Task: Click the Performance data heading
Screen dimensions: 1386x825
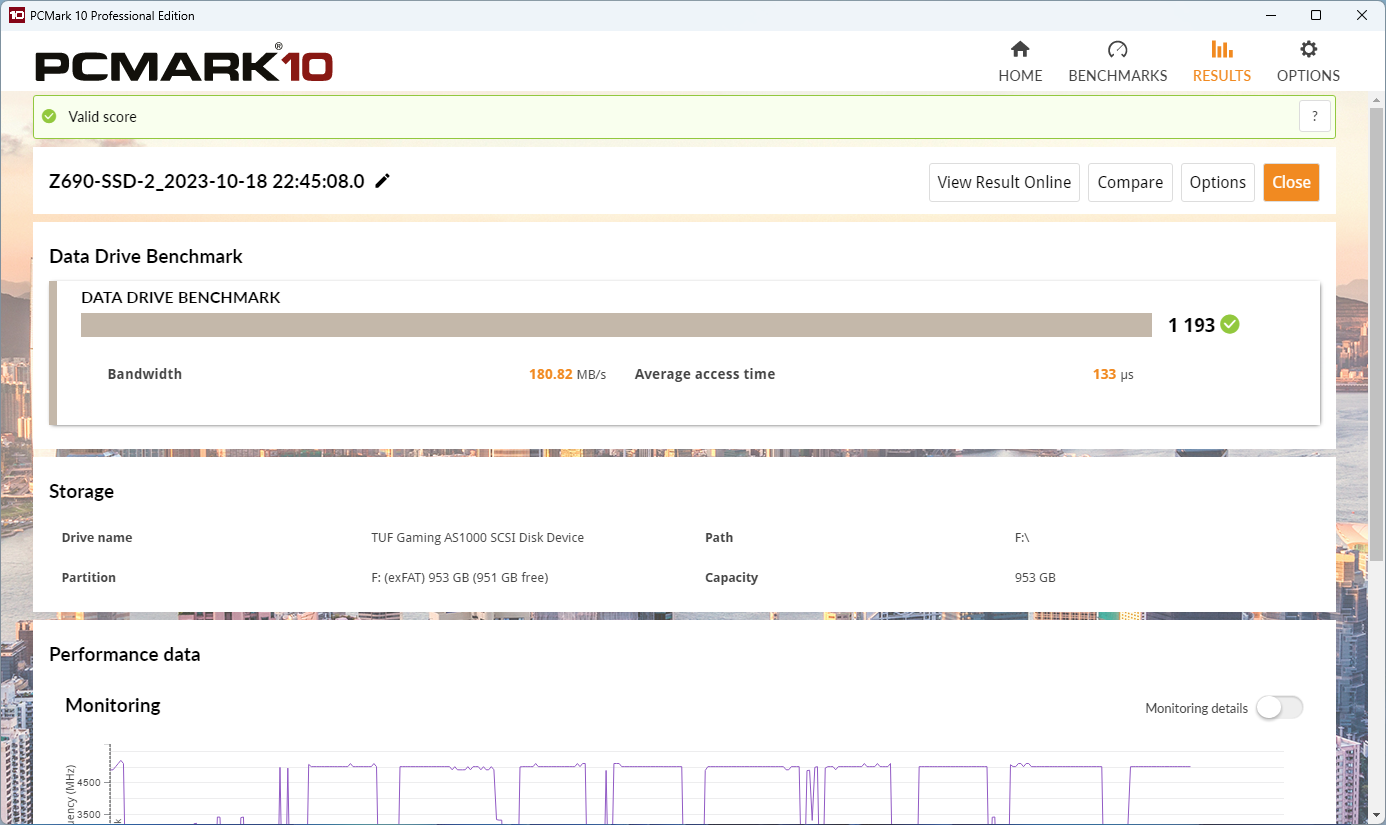Action: coord(125,654)
